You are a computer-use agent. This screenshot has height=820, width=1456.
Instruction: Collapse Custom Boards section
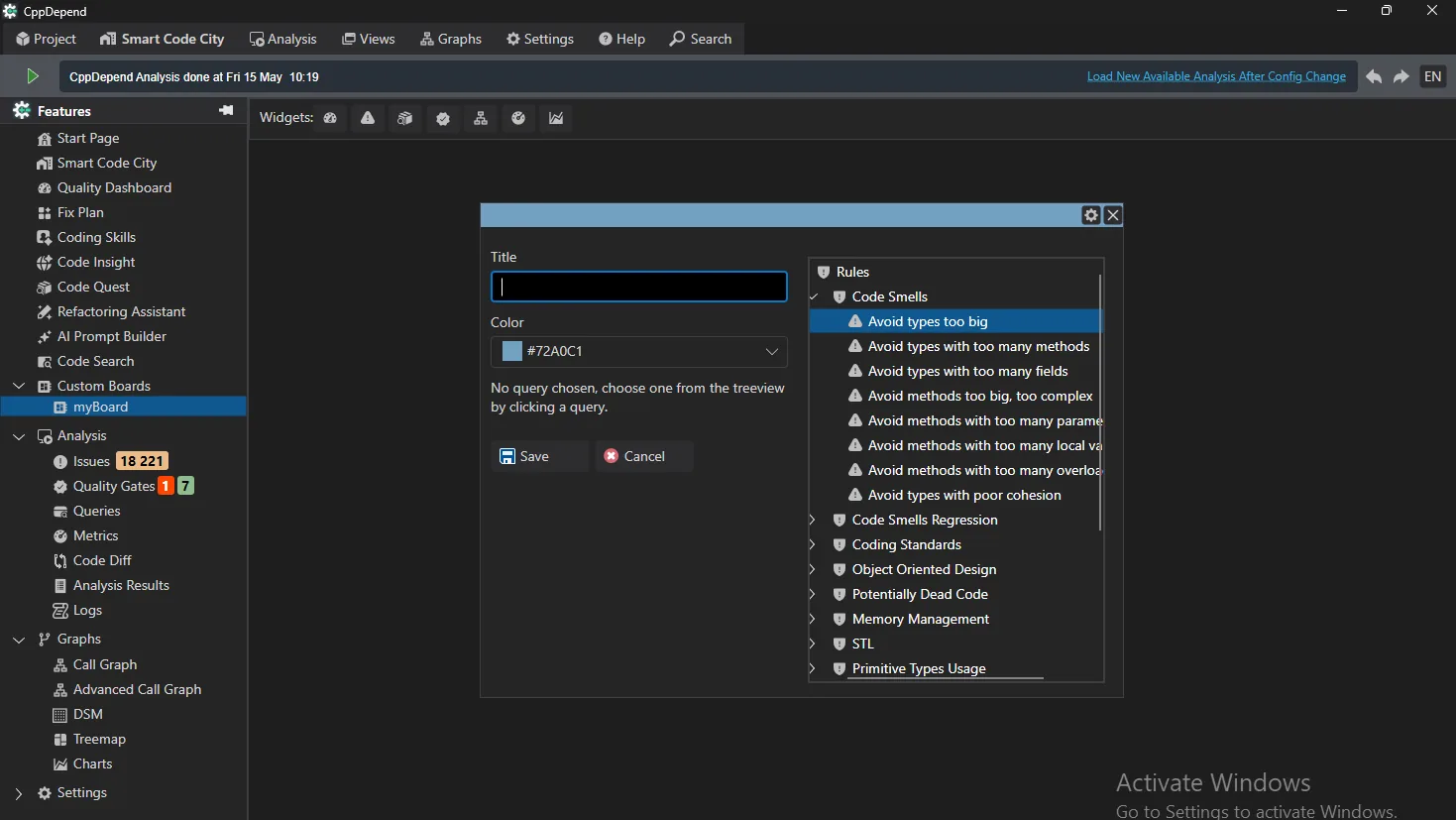pos(19,386)
